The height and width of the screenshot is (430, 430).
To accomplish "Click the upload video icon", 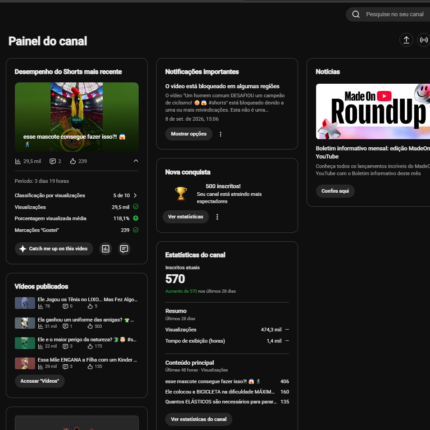I will (406, 40).
